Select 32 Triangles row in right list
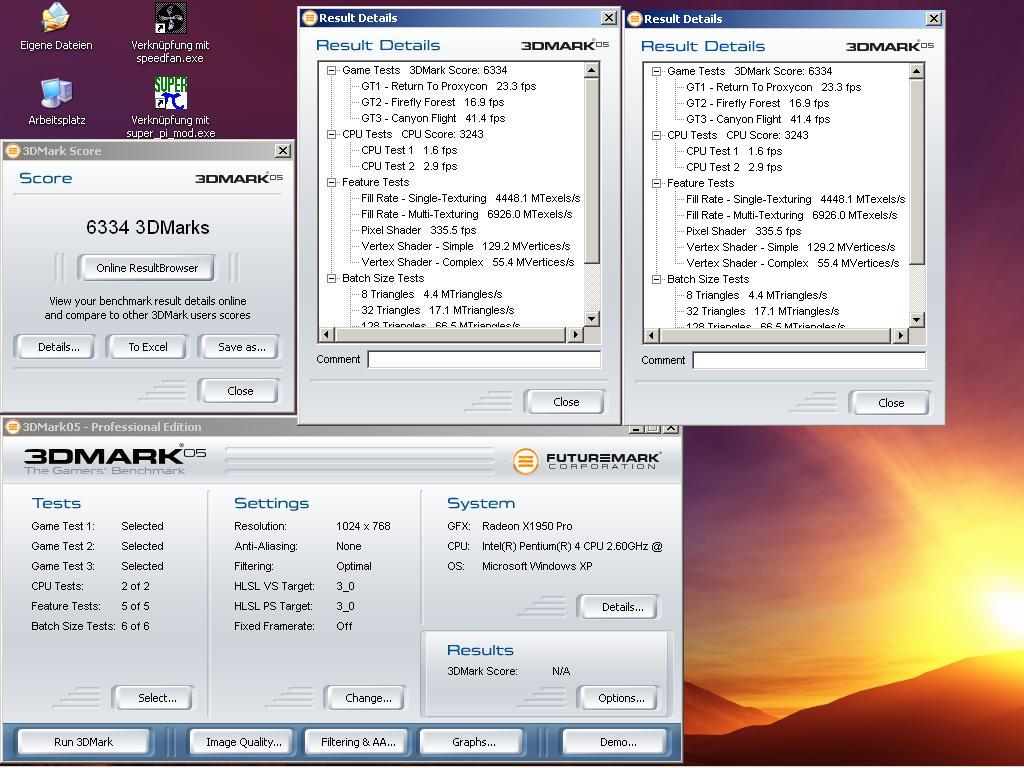 click(761, 312)
